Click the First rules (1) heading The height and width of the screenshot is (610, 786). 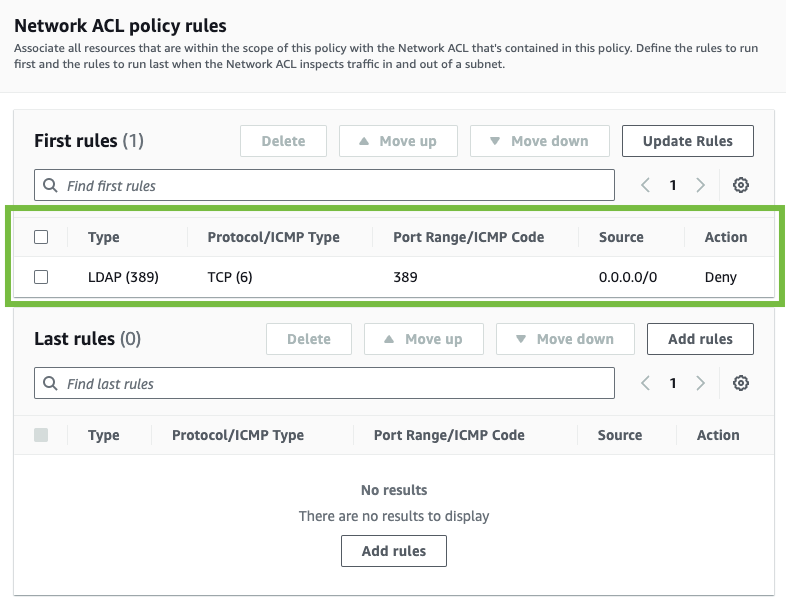tap(89, 141)
